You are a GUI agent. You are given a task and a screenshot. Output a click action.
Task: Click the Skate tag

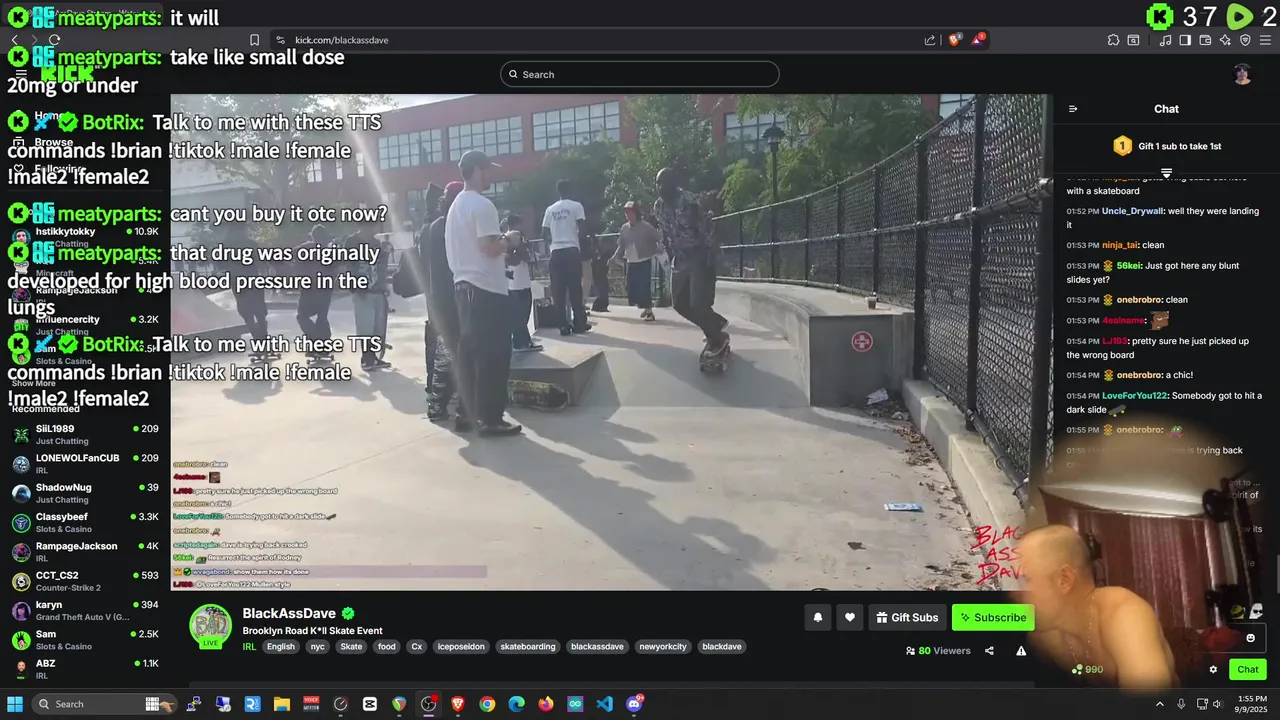click(x=351, y=647)
